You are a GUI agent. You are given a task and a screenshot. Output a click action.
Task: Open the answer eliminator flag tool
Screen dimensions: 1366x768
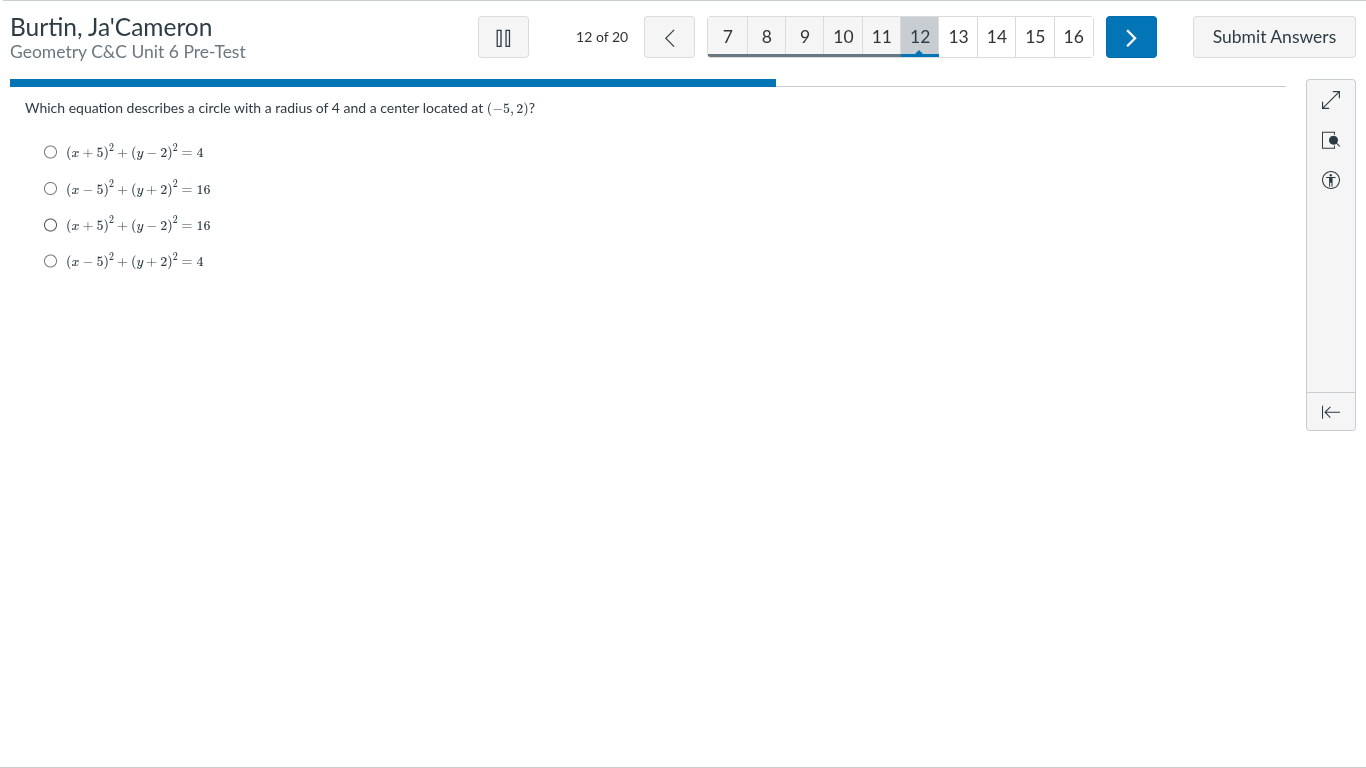(1330, 141)
